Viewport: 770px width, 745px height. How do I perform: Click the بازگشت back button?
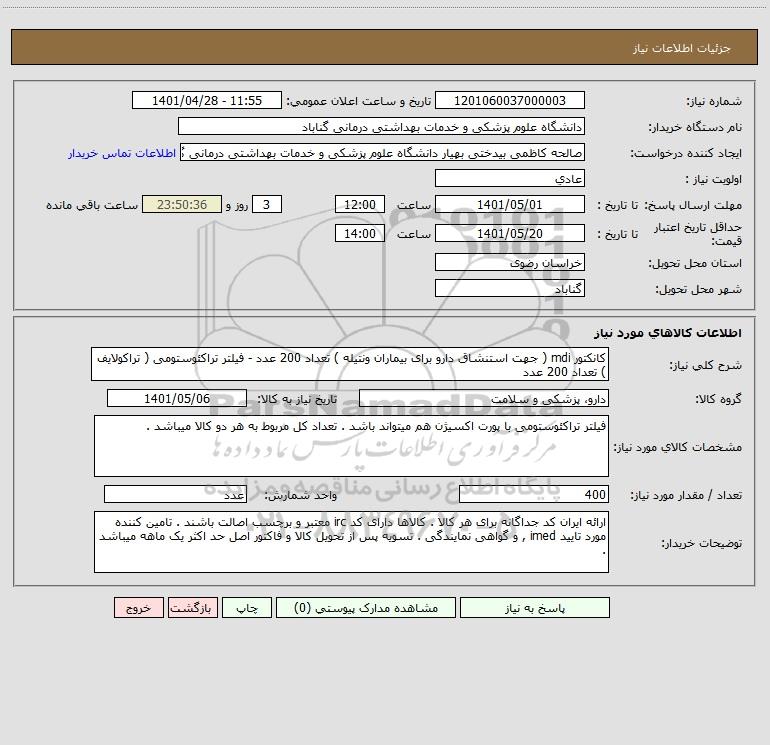click(192, 608)
